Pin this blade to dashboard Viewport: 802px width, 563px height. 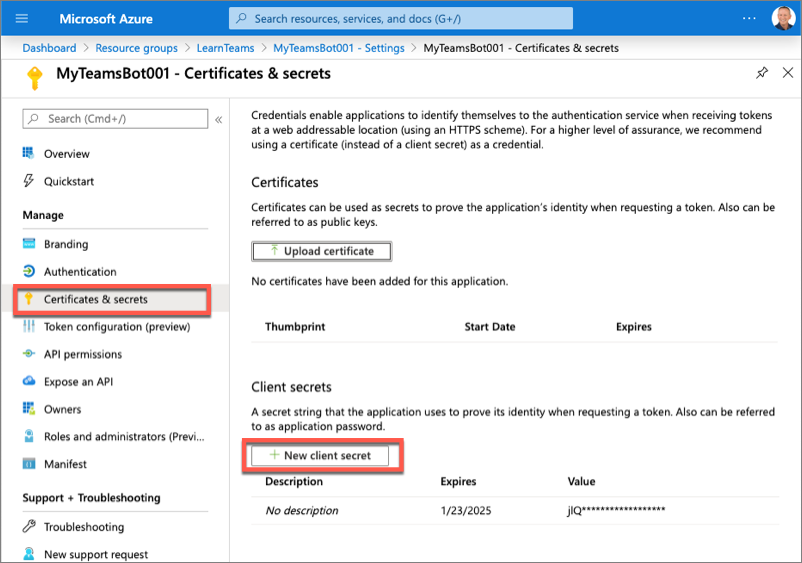pyautogui.click(x=762, y=73)
